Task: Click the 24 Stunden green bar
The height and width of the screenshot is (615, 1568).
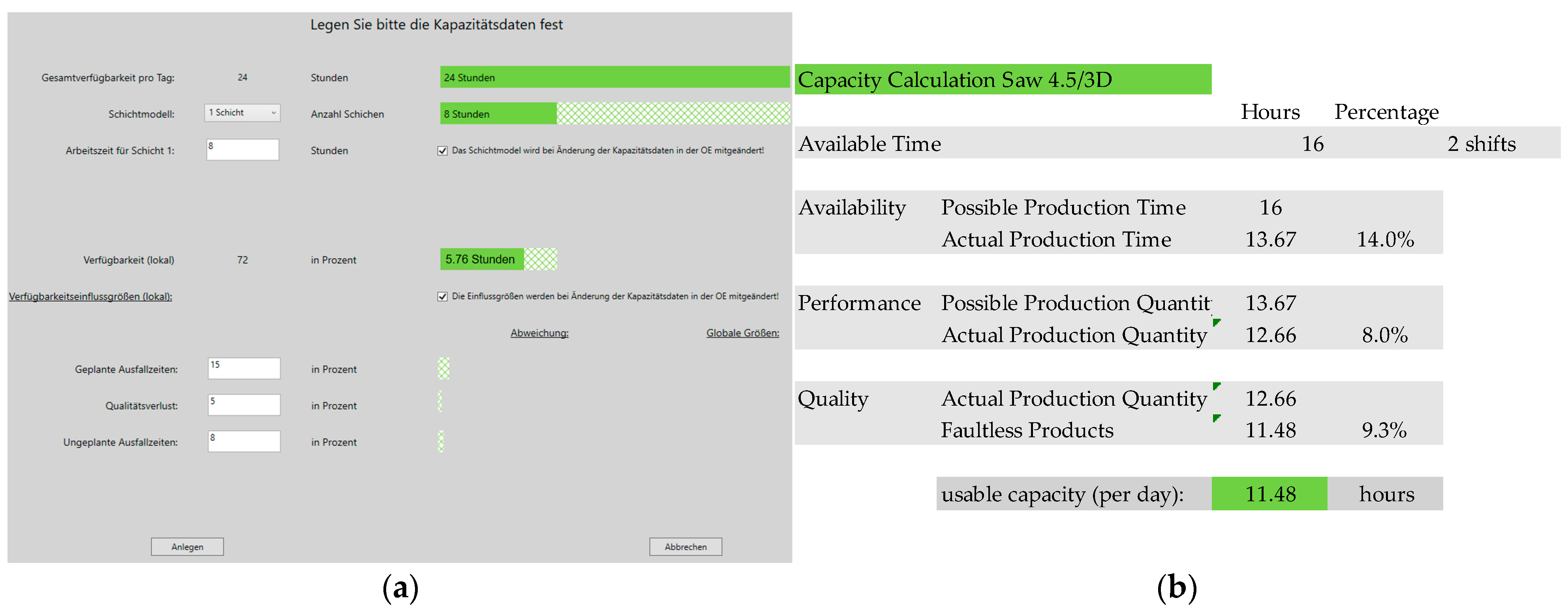Action: click(615, 77)
